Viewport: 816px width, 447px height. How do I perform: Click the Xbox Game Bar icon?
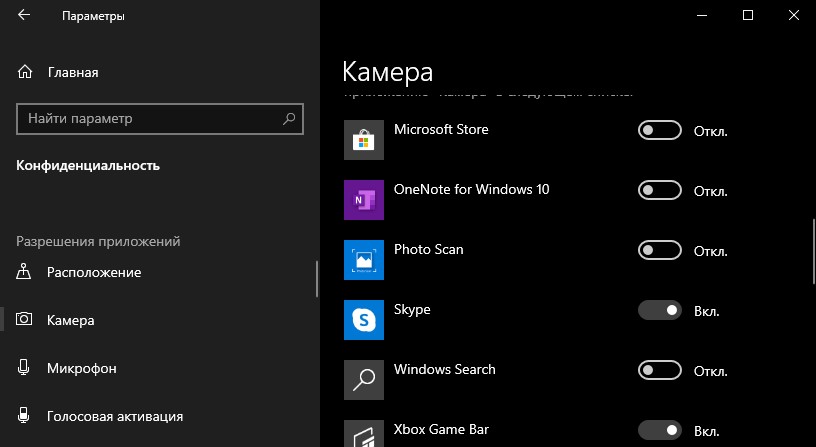point(363,434)
